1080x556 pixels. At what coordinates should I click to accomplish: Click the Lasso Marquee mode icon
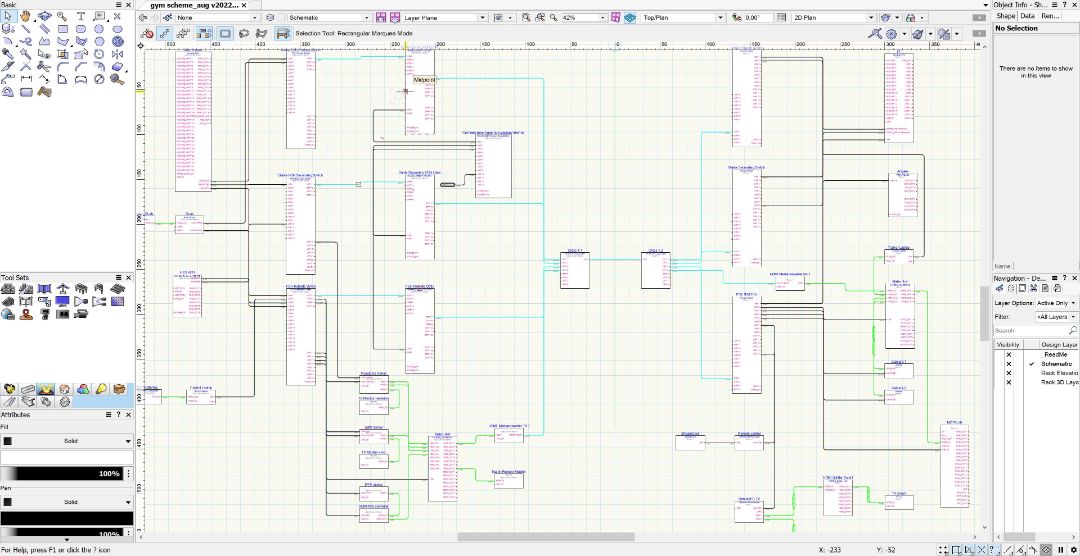pyautogui.click(x=245, y=33)
